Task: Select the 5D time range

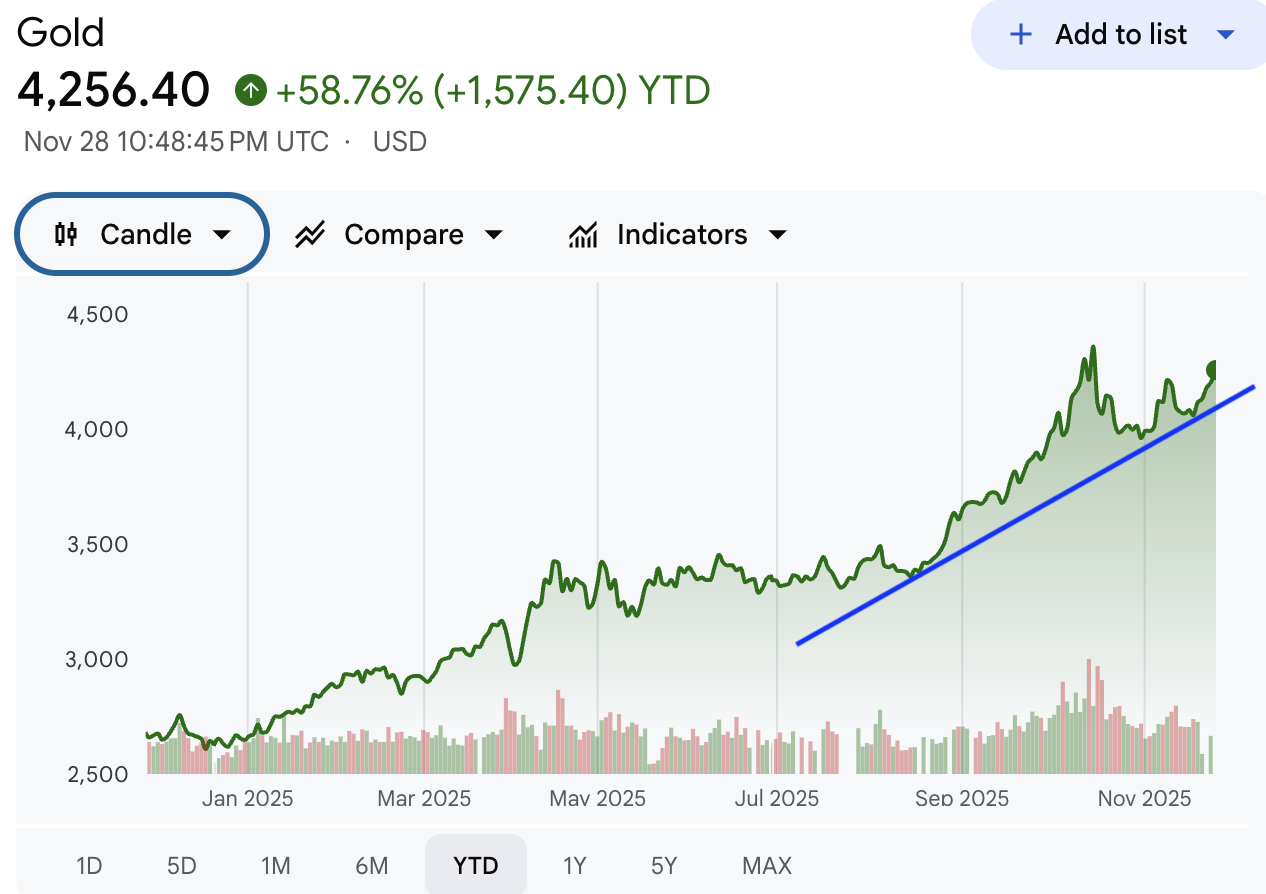Action: (181, 865)
